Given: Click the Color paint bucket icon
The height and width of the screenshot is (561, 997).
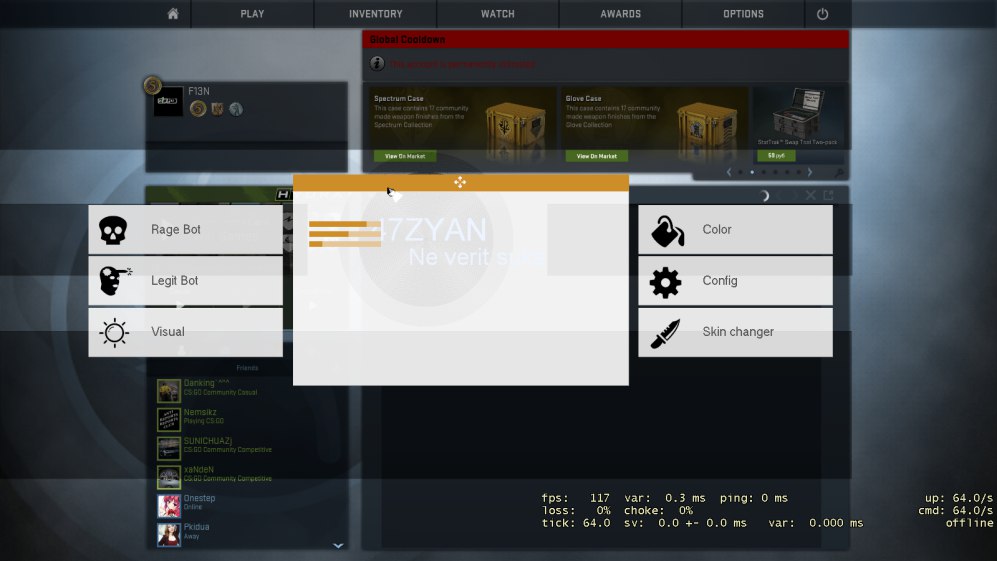Looking at the screenshot, I should coord(667,231).
